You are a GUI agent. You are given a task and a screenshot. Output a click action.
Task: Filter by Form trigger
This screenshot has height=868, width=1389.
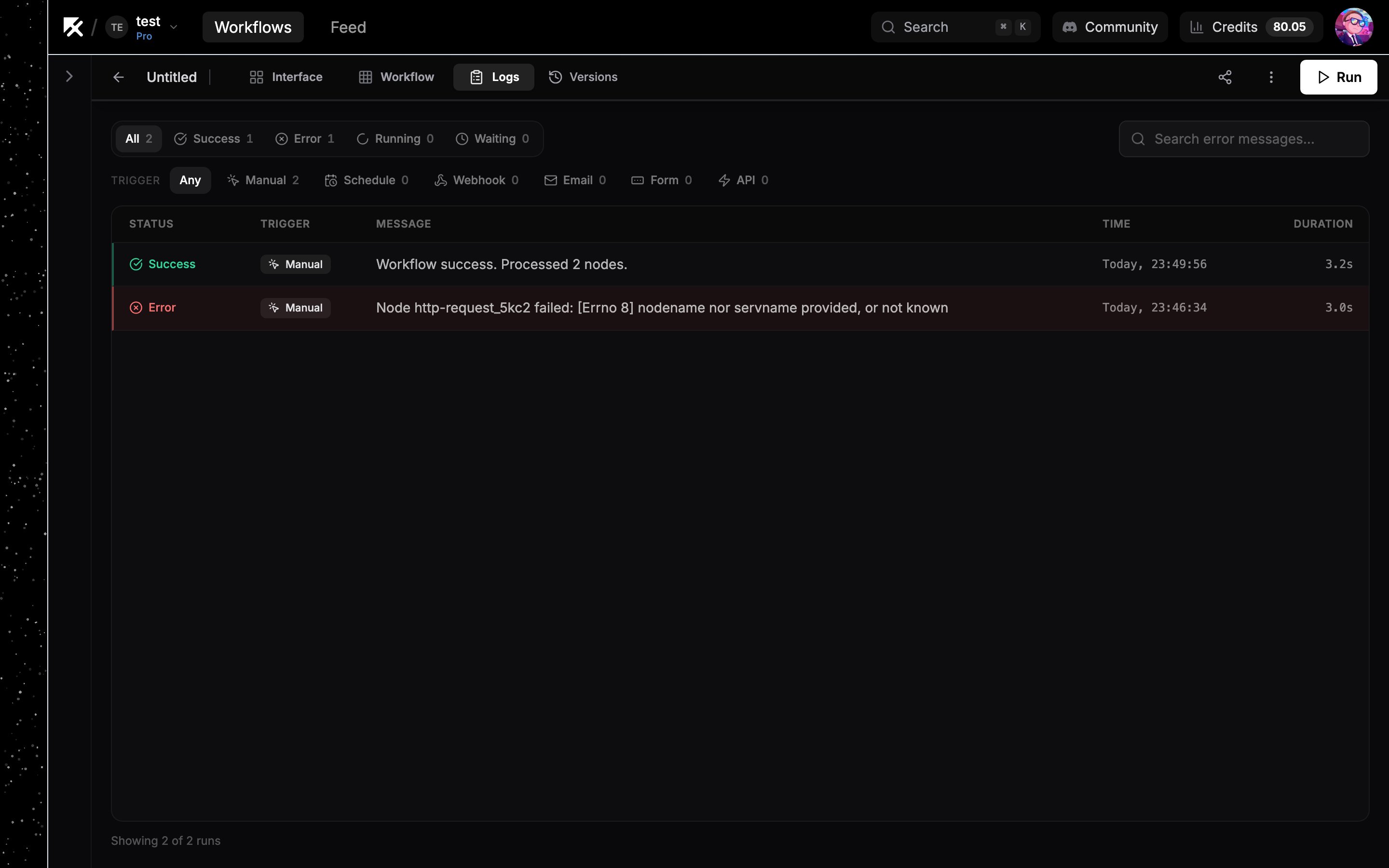662,180
